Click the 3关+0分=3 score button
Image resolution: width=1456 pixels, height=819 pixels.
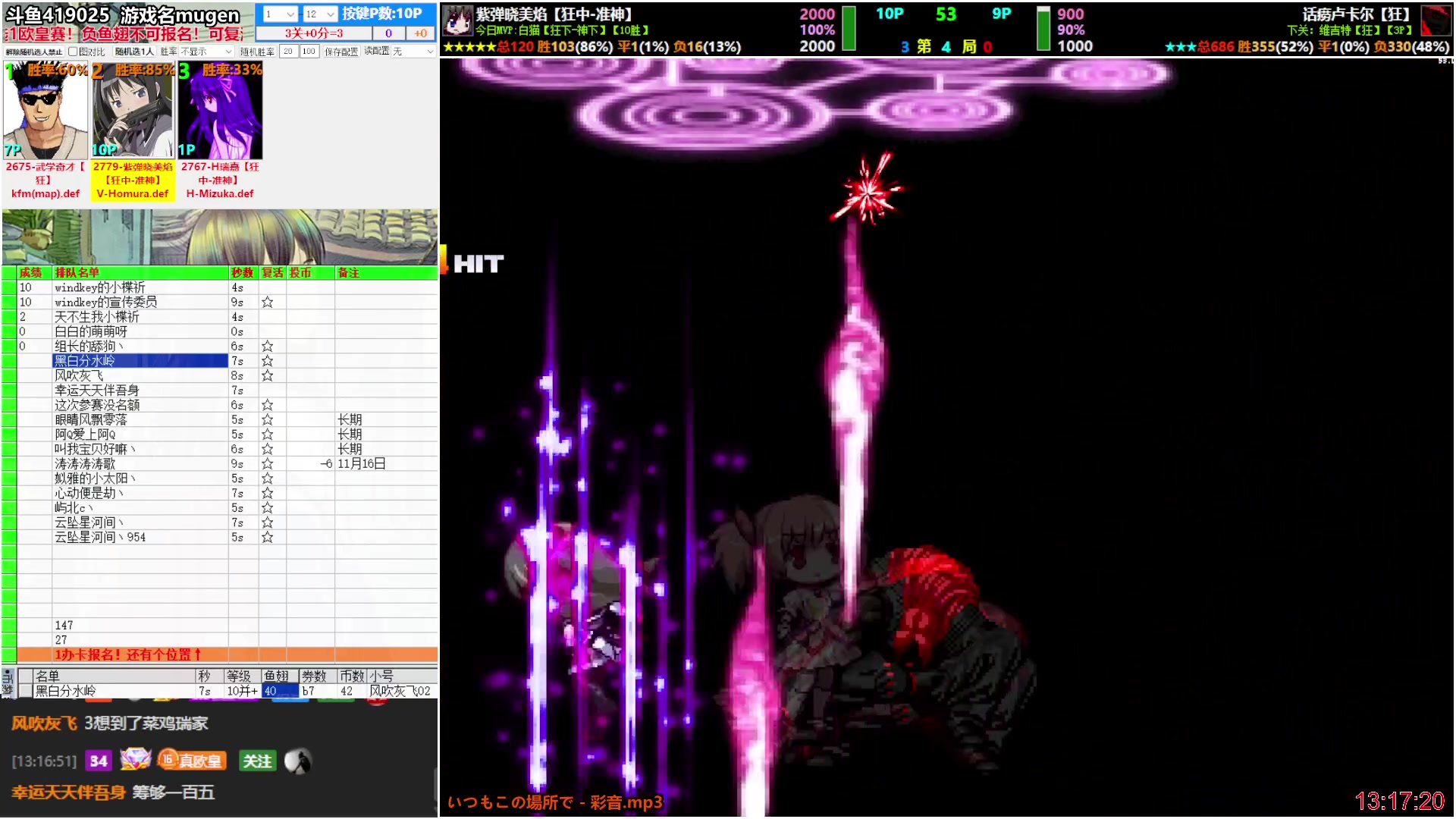point(314,33)
